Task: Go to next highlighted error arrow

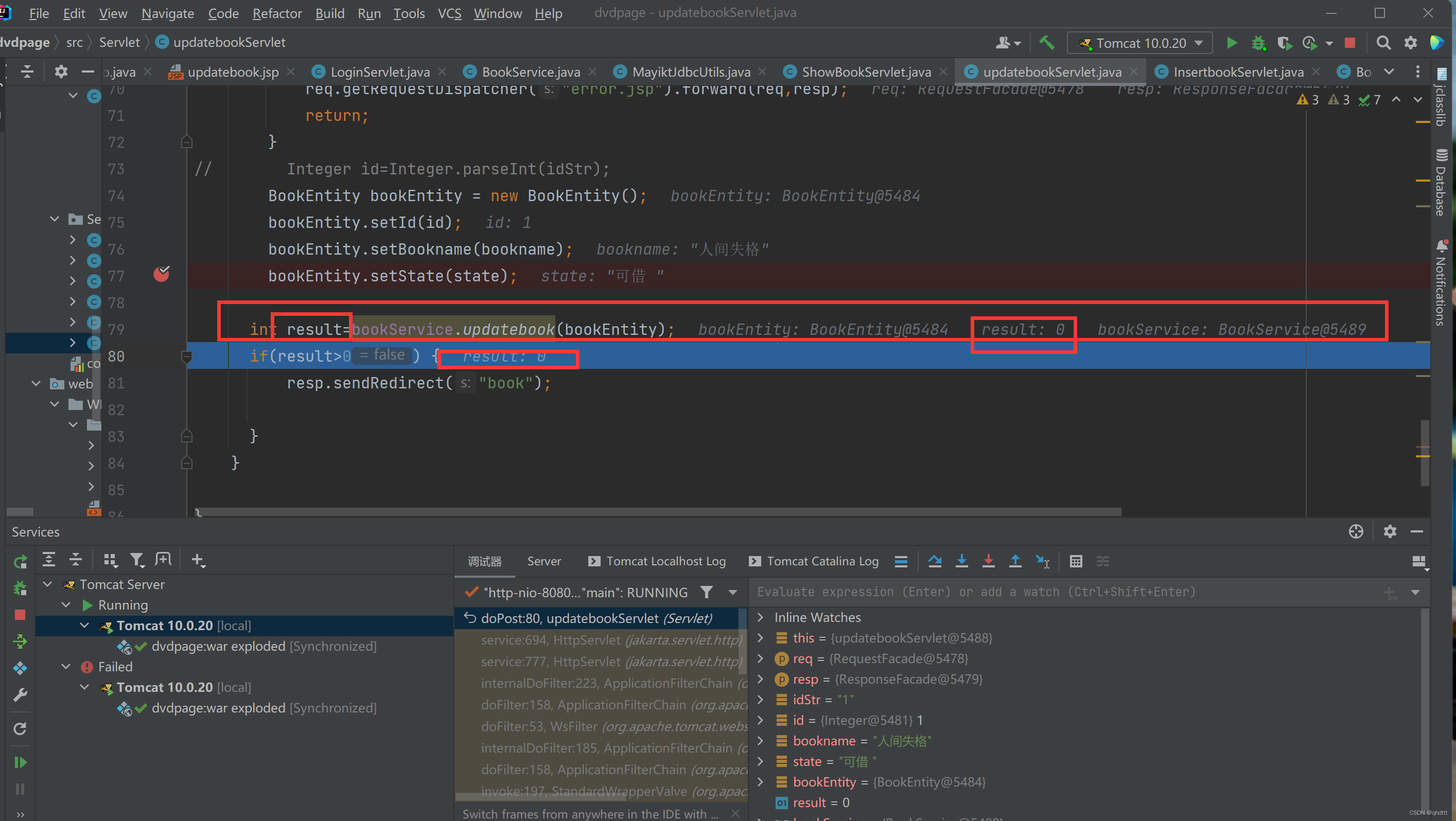Action: click(x=1417, y=99)
